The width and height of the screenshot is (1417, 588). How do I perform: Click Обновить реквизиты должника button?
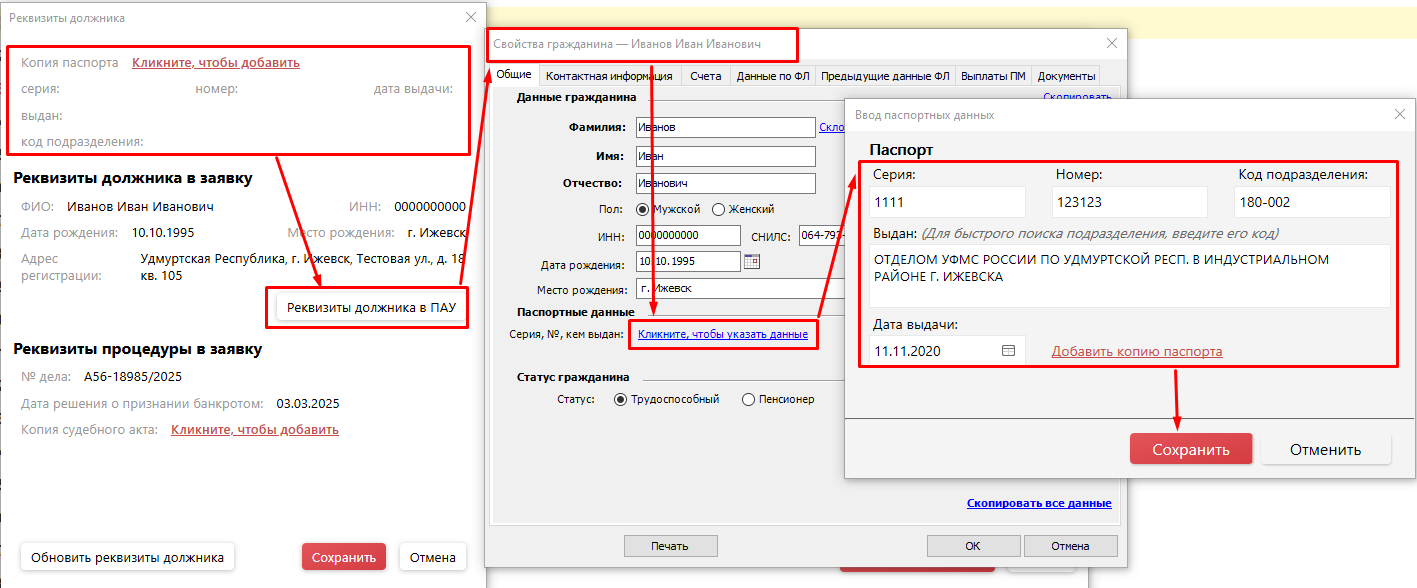tap(127, 557)
